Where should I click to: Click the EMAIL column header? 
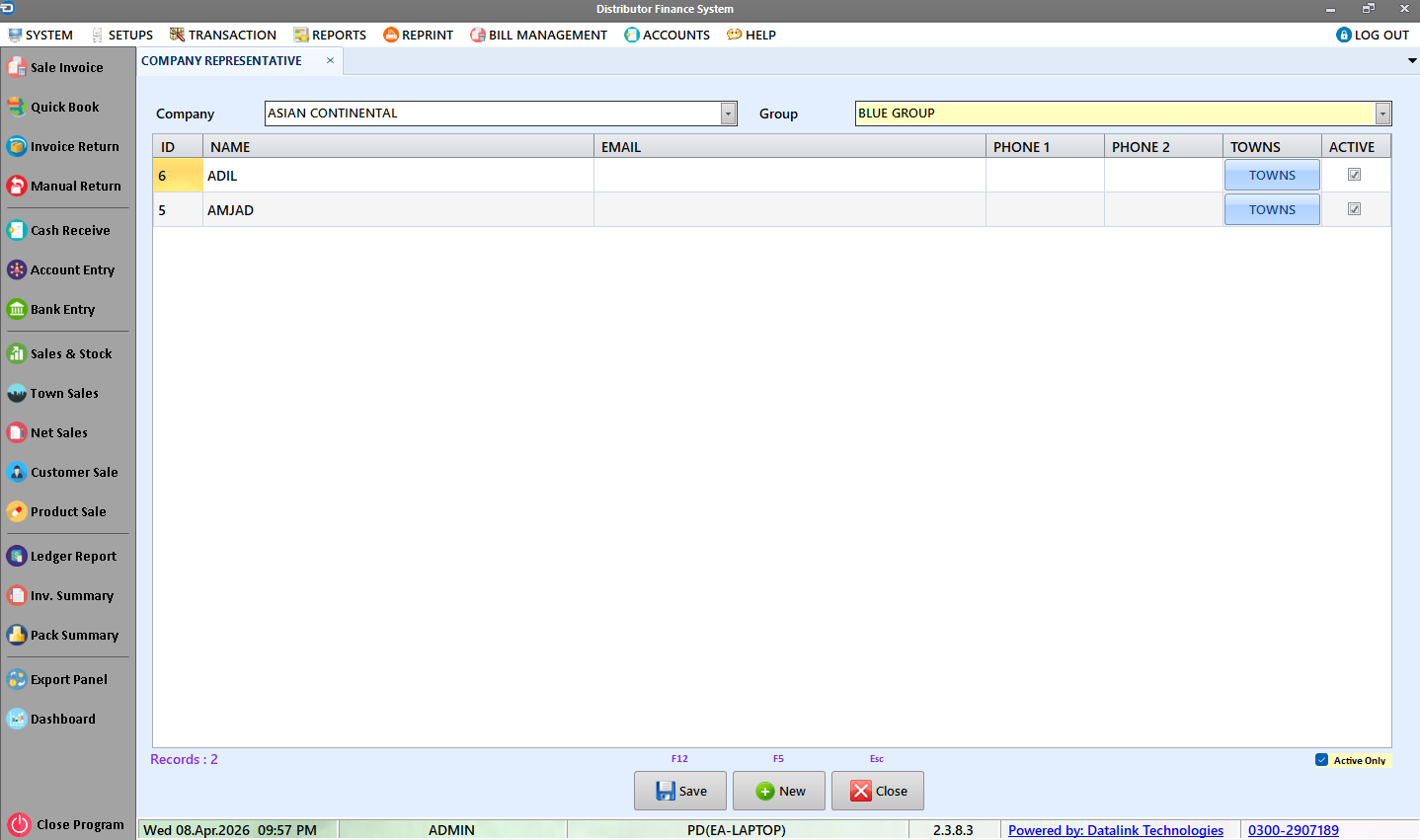click(790, 147)
